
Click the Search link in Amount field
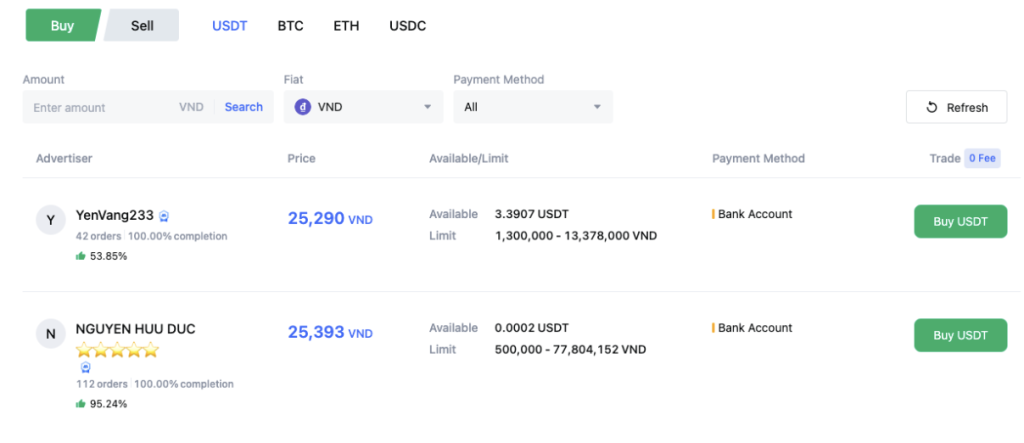coord(243,107)
